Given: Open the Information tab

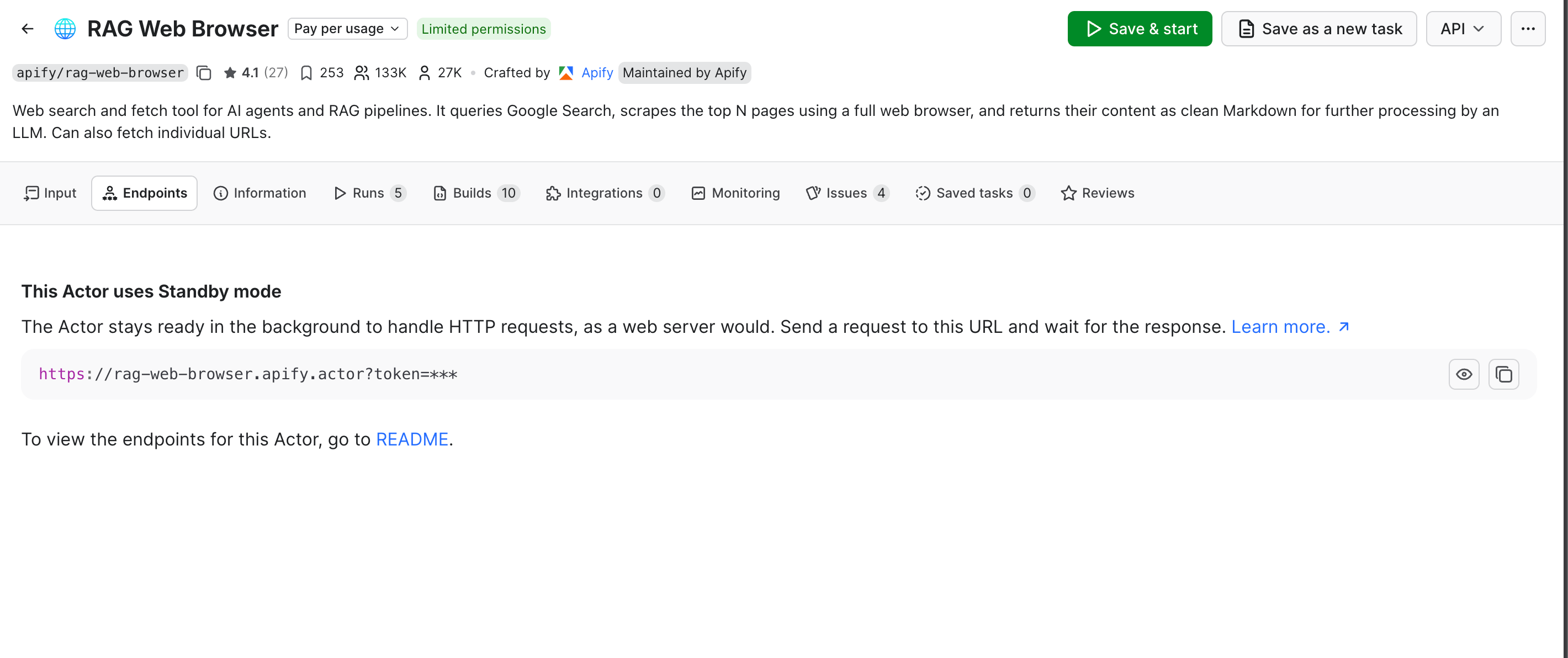Looking at the screenshot, I should (x=260, y=193).
